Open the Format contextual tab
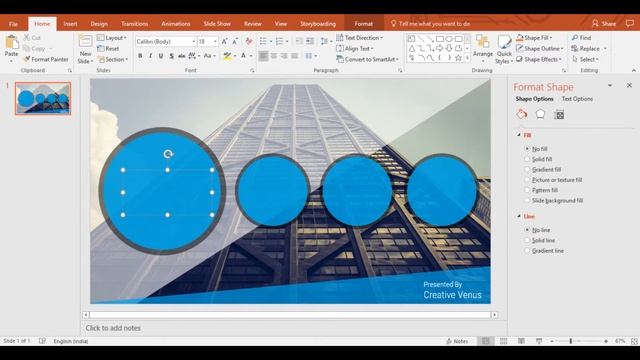 point(363,24)
